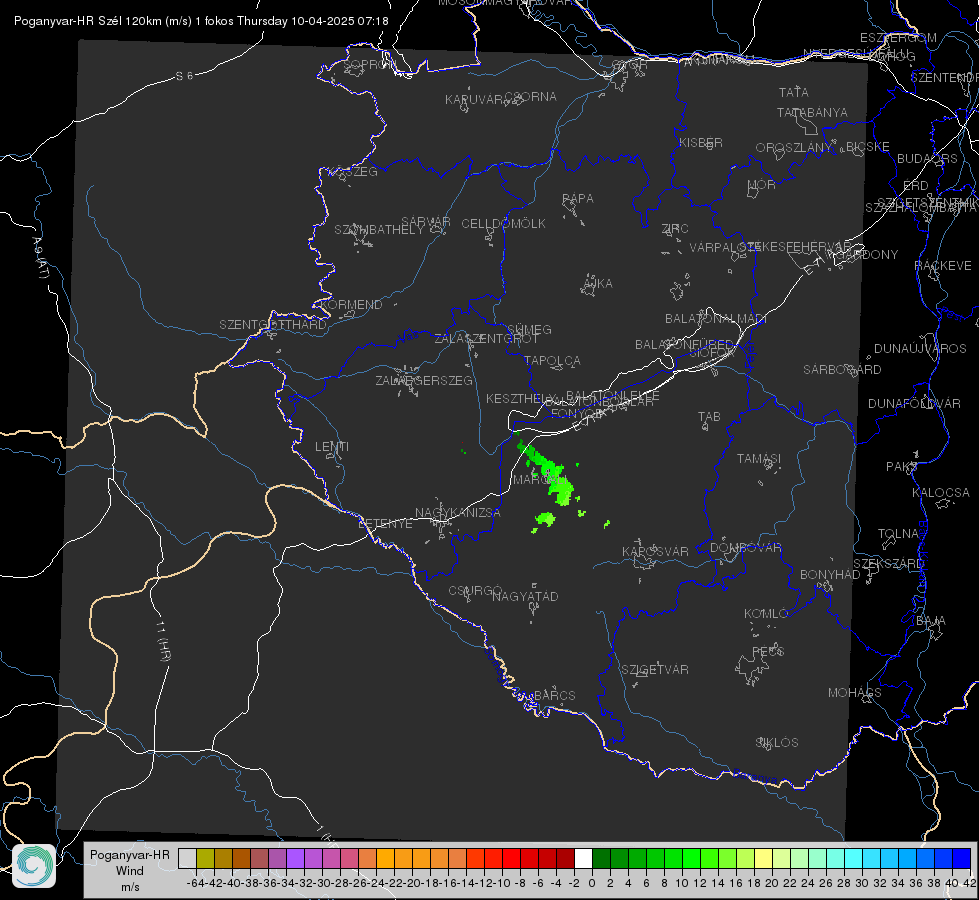
Task: Select the TAPOLCA label
Action: click(x=552, y=361)
